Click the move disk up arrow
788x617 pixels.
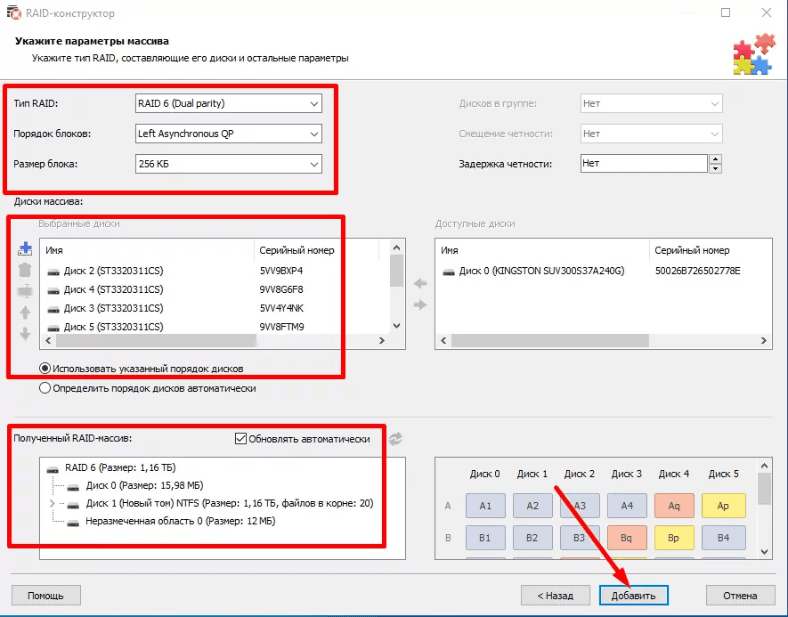click(25, 312)
